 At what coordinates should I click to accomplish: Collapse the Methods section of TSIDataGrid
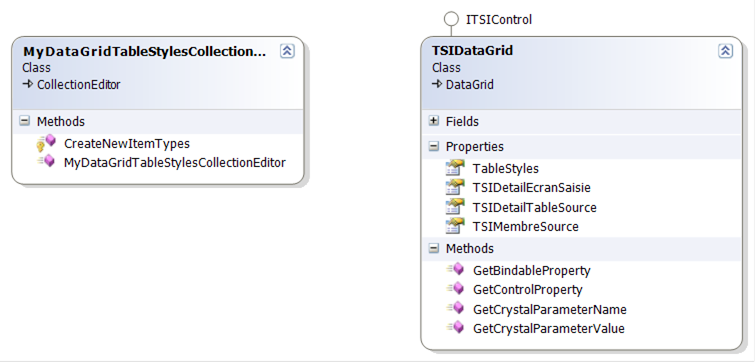(434, 248)
